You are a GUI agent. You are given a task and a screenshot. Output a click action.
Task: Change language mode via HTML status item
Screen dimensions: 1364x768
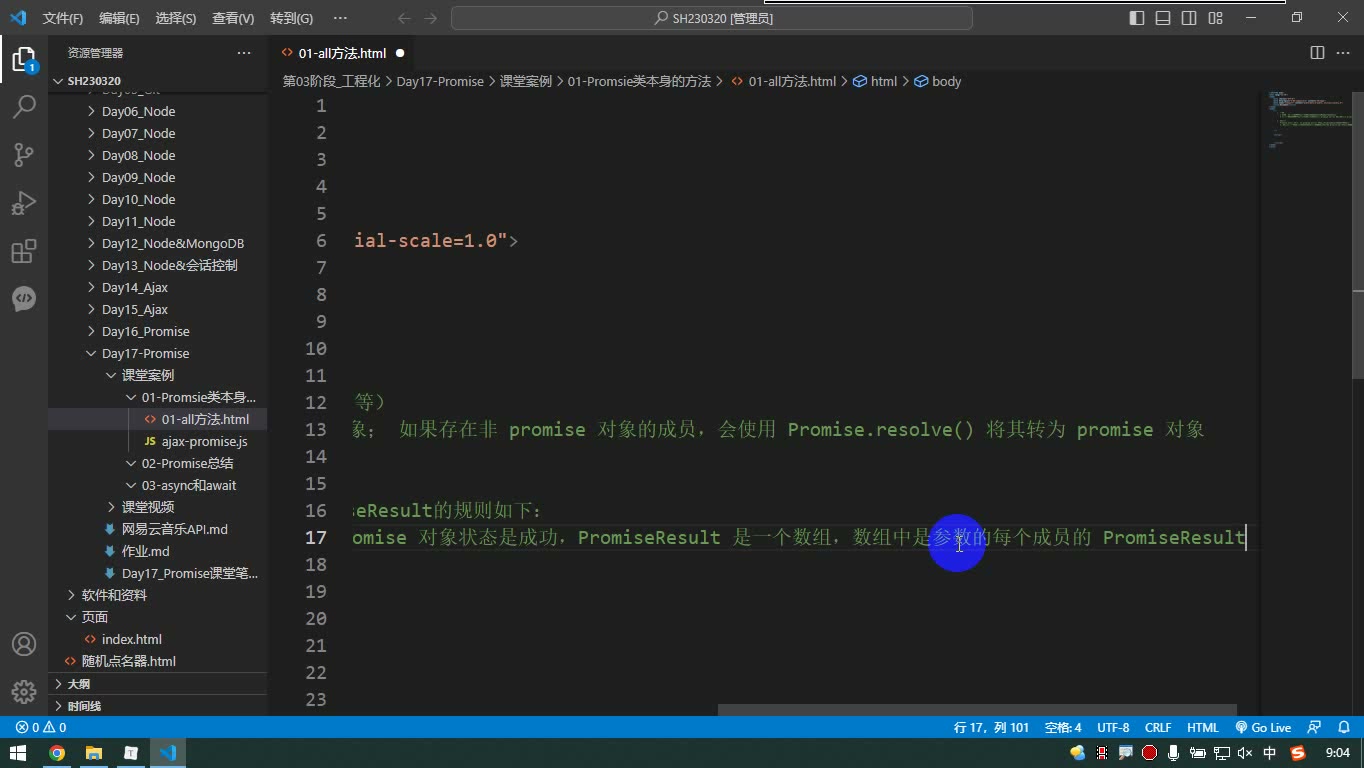tap(1202, 728)
